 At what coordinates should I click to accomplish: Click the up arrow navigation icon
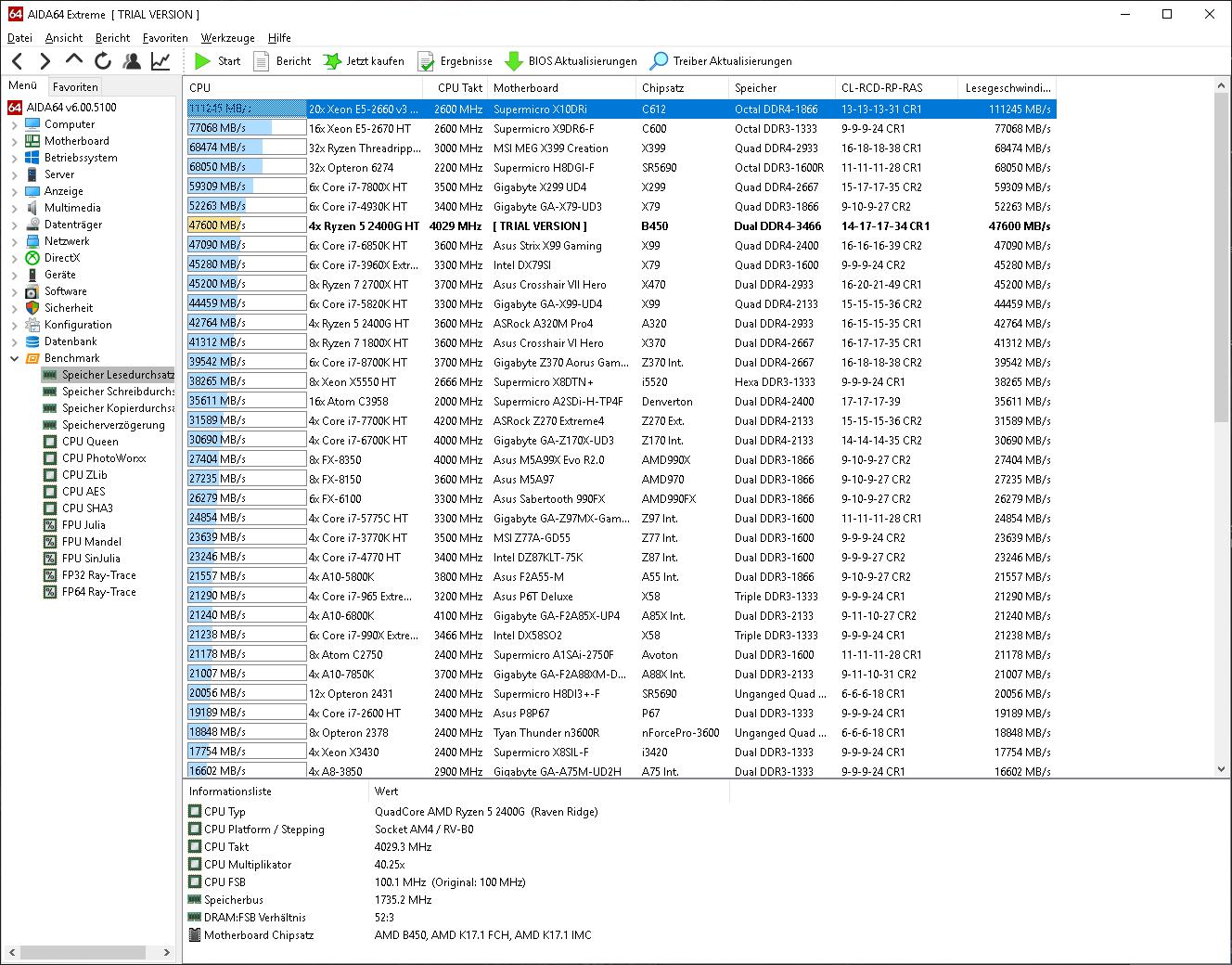(x=74, y=60)
